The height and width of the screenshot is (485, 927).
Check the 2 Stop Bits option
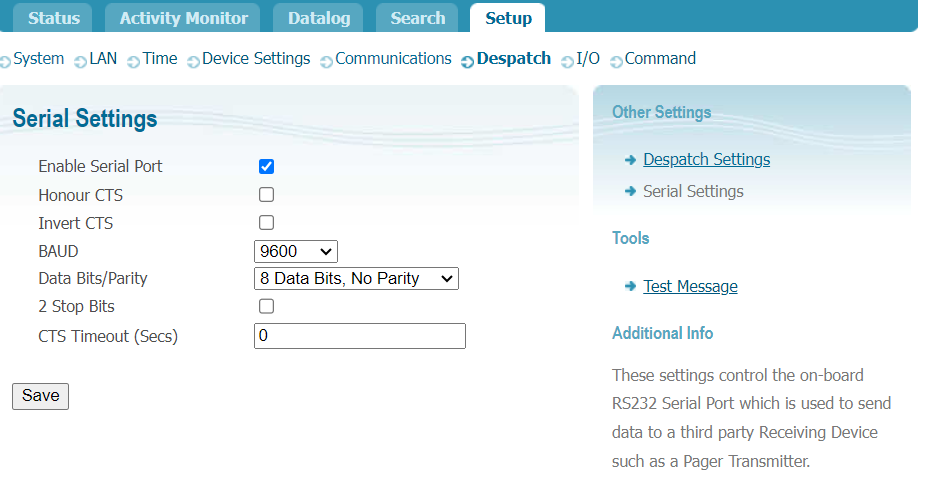click(266, 307)
